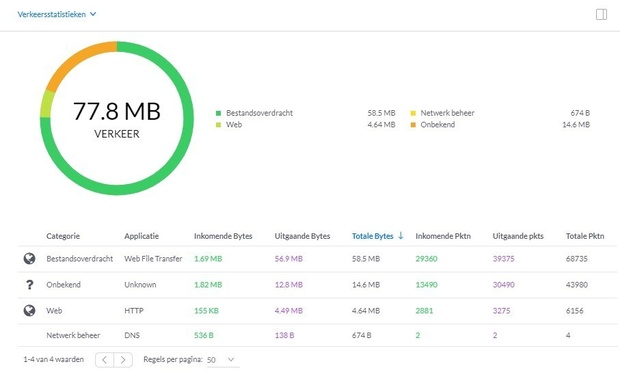The height and width of the screenshot is (388, 620).
Task: Go to next page of results
Action: 123,360
